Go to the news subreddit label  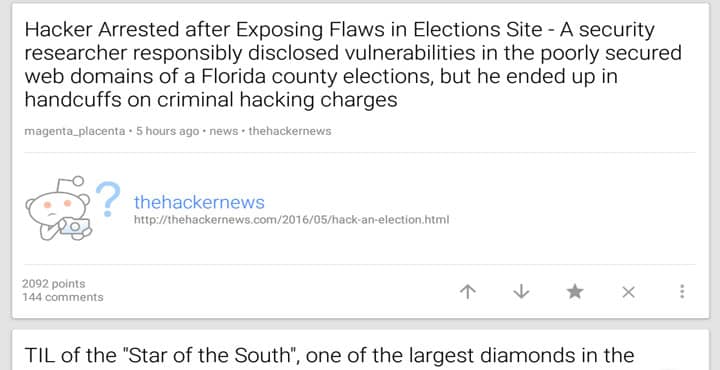pos(224,131)
